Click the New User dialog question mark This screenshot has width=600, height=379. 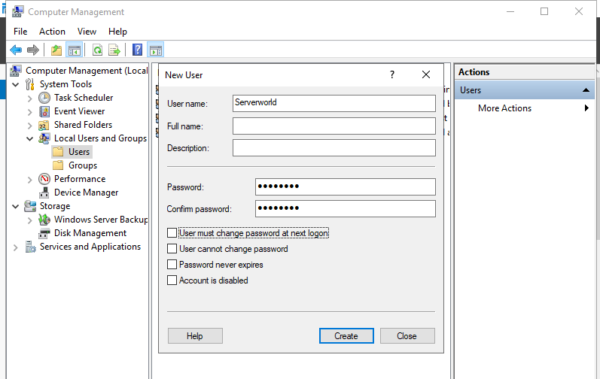click(392, 75)
